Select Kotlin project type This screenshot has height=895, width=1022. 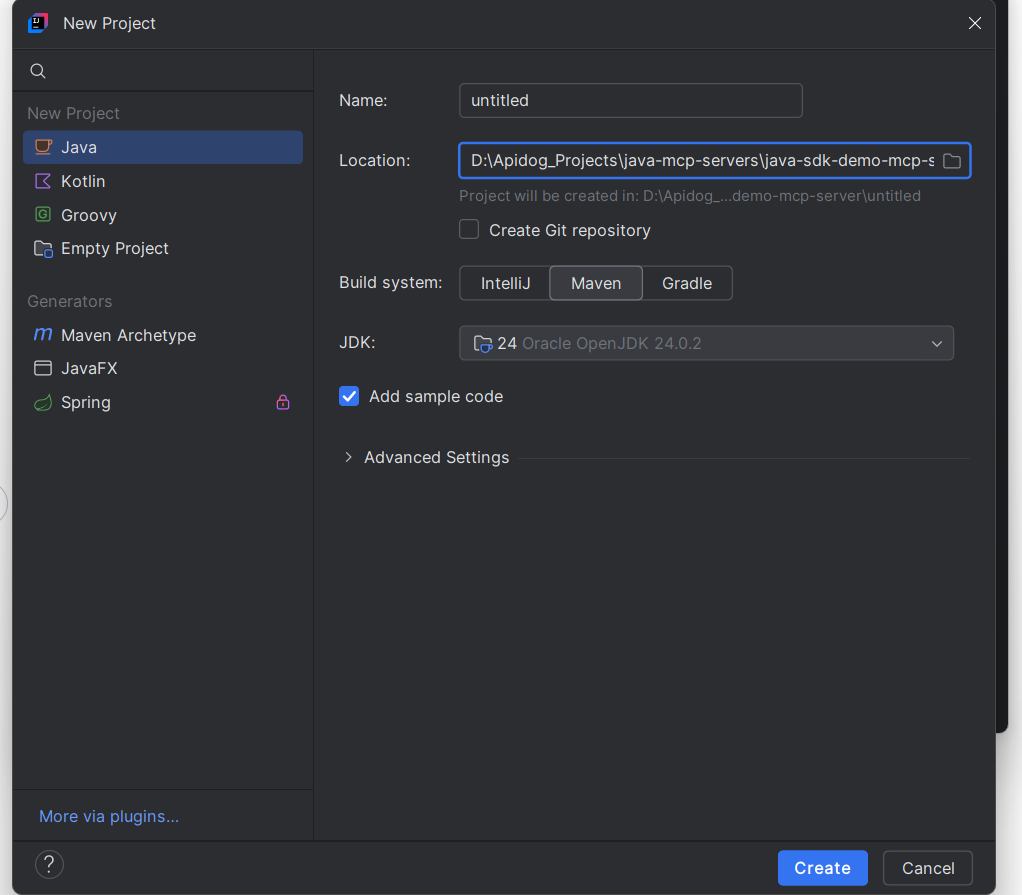click(163, 181)
